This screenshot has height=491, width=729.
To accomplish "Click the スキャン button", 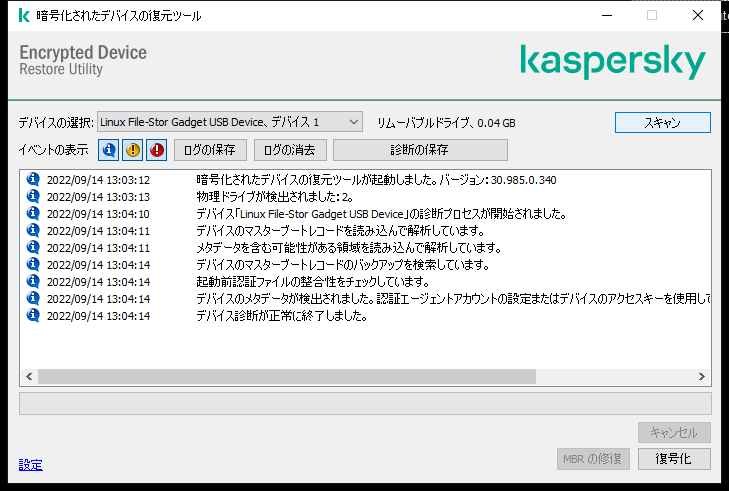I will click(x=663, y=123).
